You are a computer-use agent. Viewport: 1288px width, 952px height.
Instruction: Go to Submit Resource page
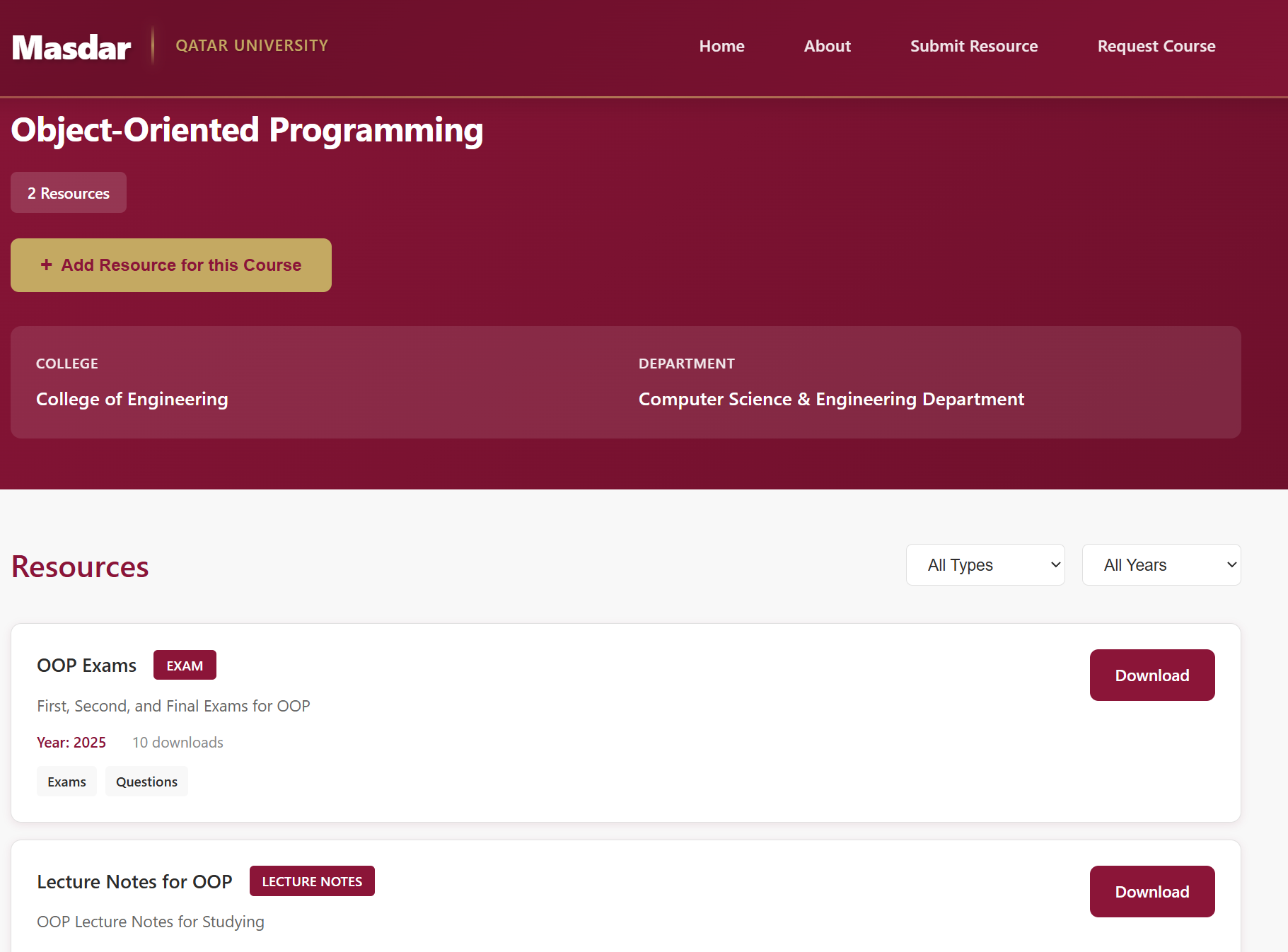click(974, 46)
